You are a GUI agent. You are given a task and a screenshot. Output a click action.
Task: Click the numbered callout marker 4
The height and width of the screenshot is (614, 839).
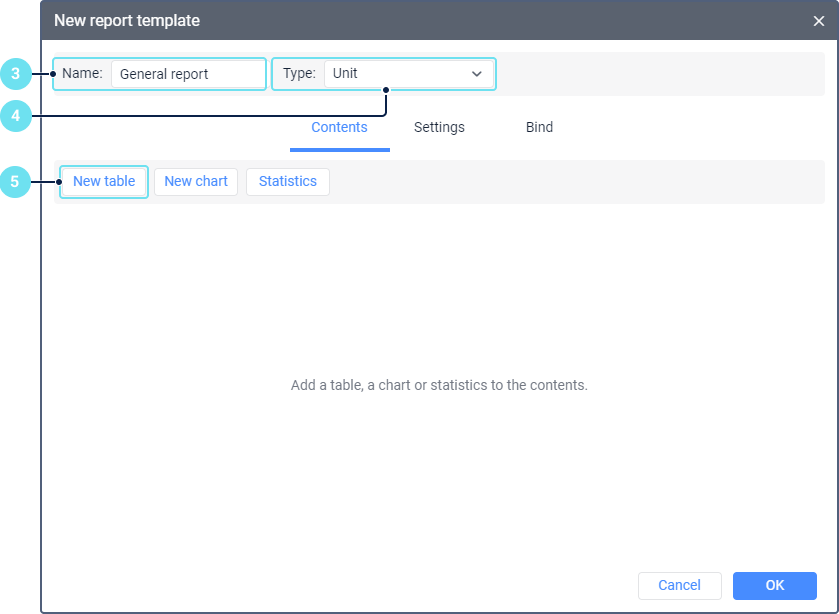pyautogui.click(x=15, y=116)
